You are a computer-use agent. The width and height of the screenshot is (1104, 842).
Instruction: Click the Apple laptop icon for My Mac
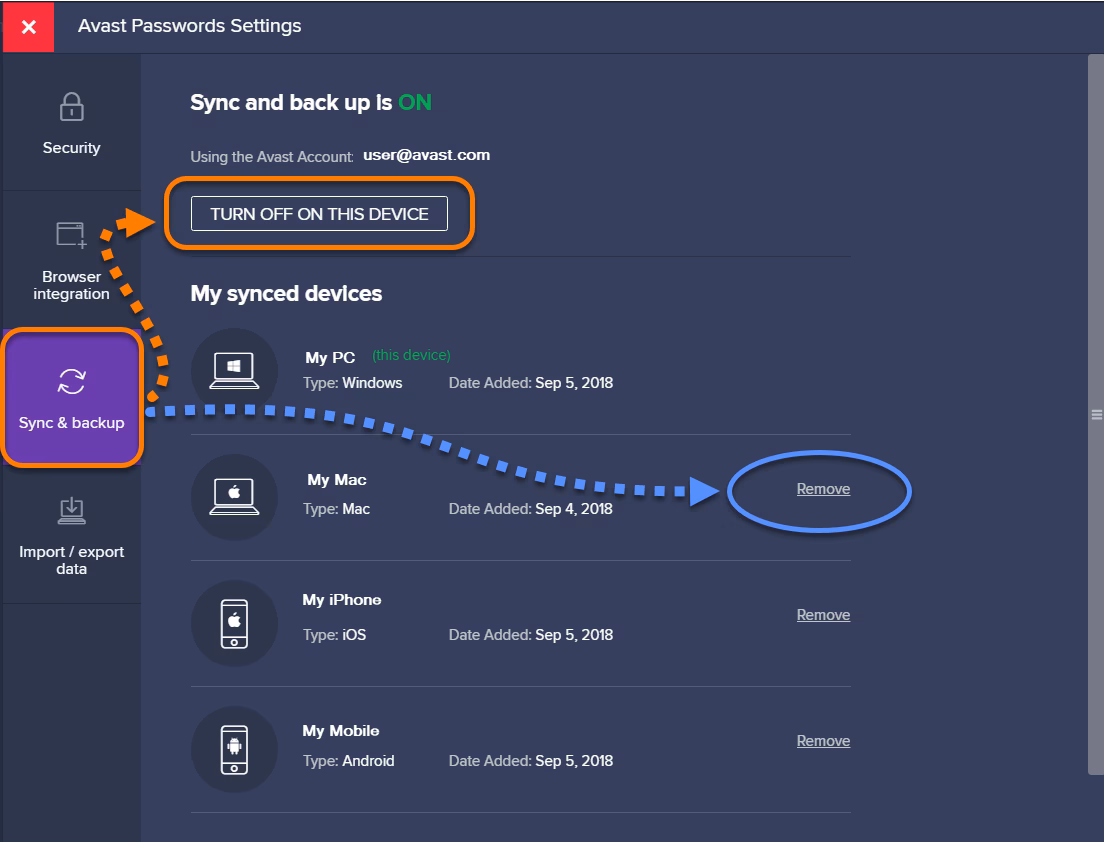click(234, 497)
